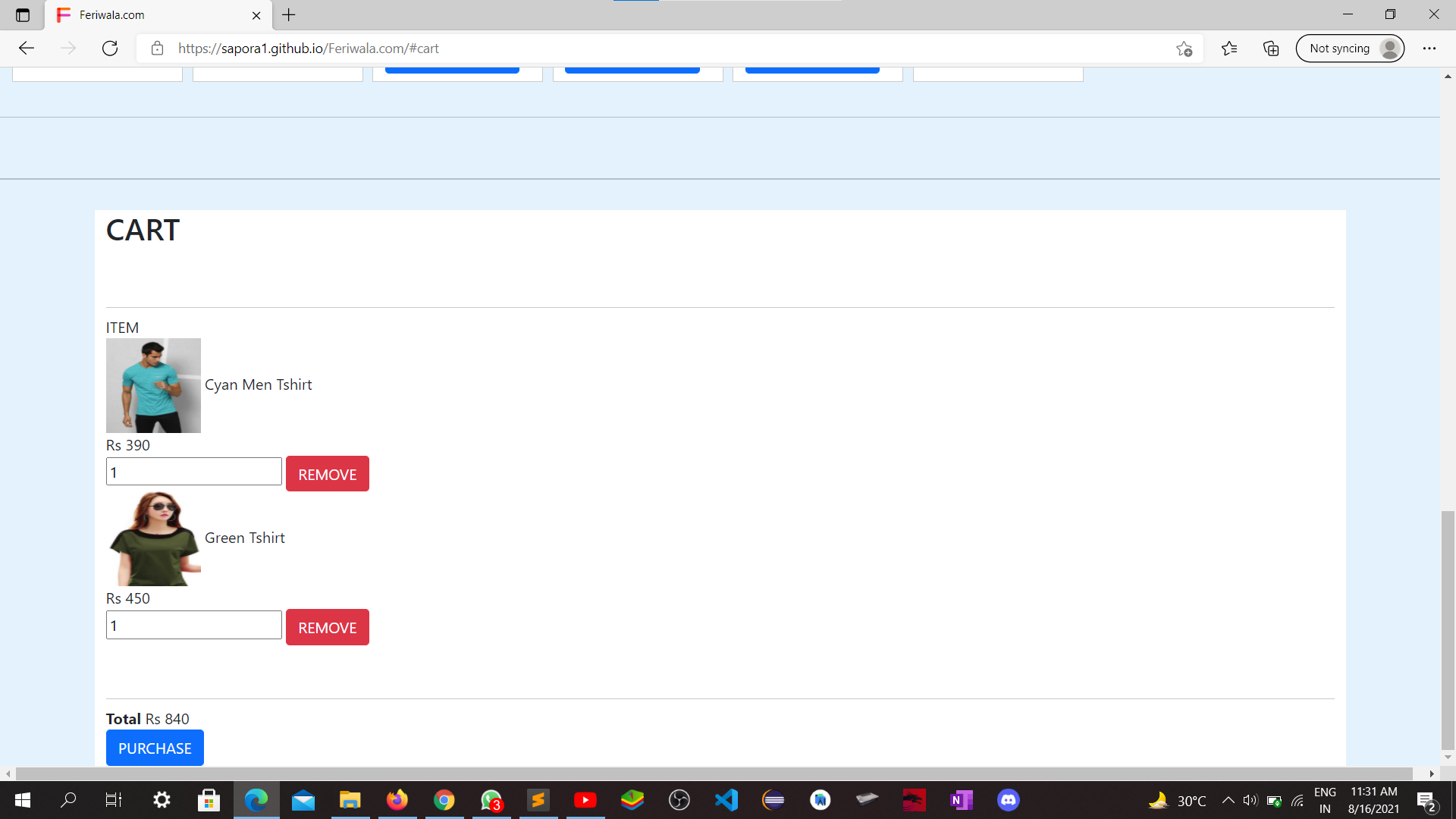Click the Not syncing profile button
Viewport: 1456px width, 819px height.
pyautogui.click(x=1350, y=49)
